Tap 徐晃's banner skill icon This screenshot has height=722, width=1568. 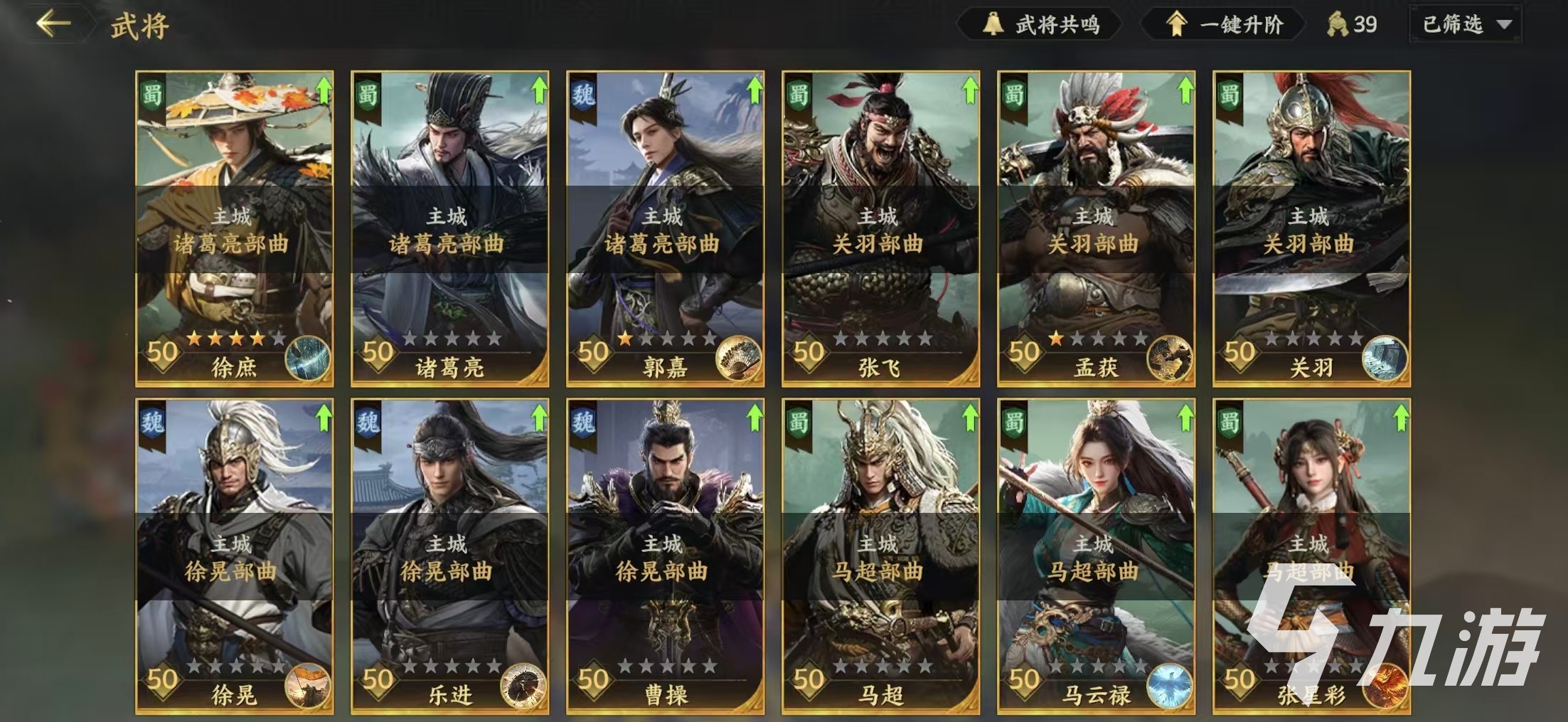coord(307,686)
